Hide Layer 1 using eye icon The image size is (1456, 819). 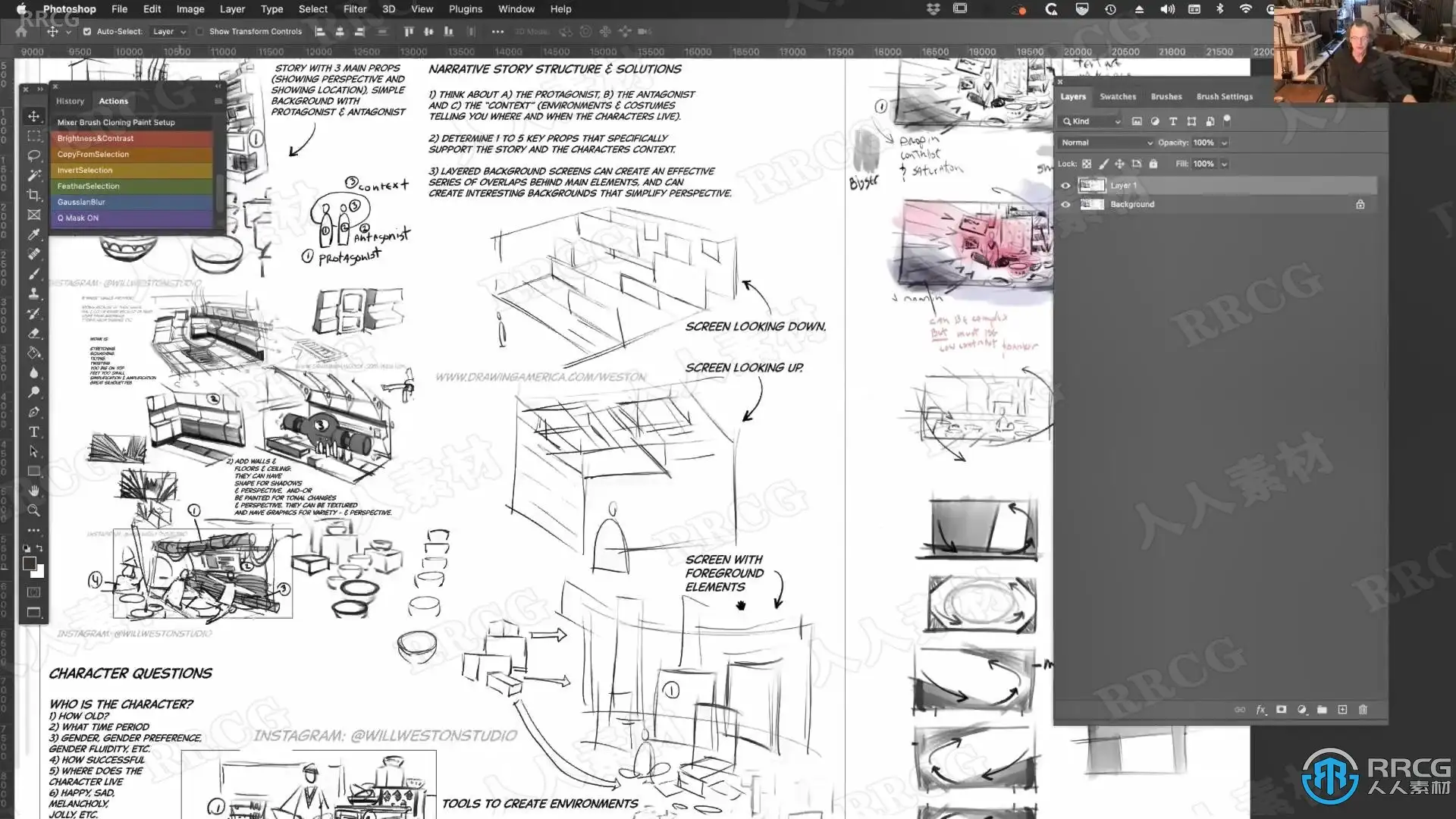pos(1065,186)
